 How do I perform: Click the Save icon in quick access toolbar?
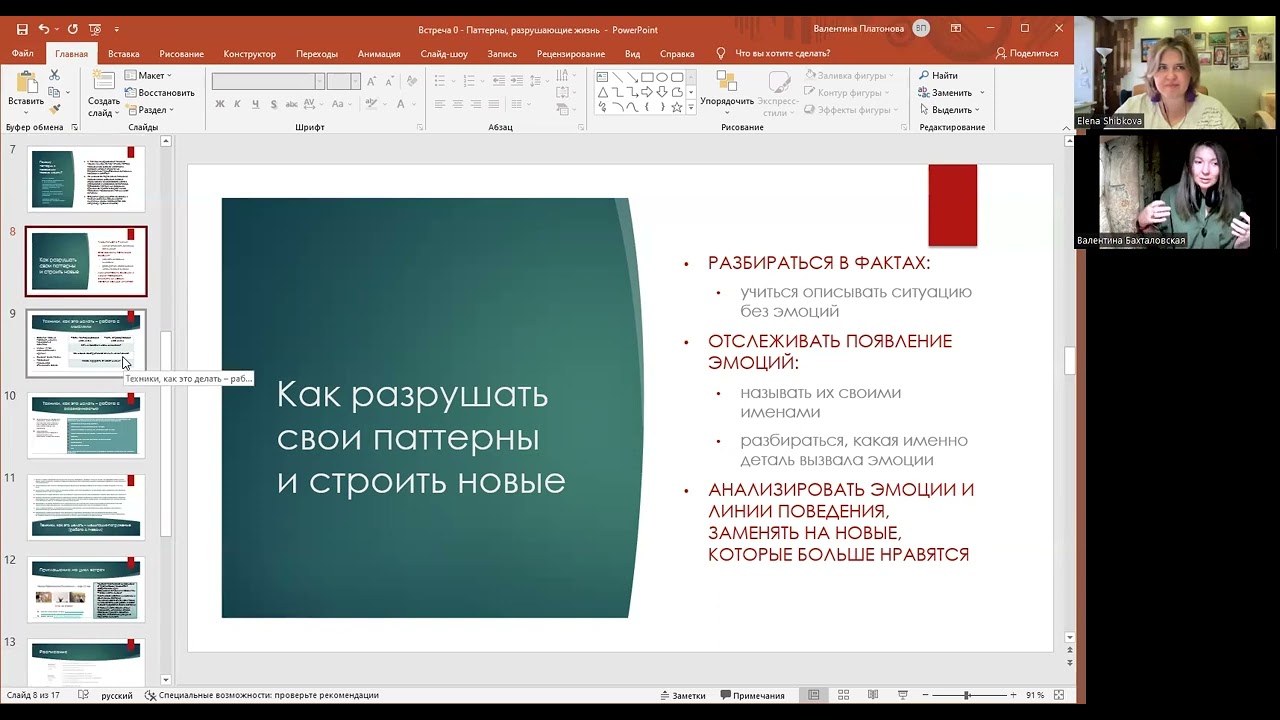[22, 30]
